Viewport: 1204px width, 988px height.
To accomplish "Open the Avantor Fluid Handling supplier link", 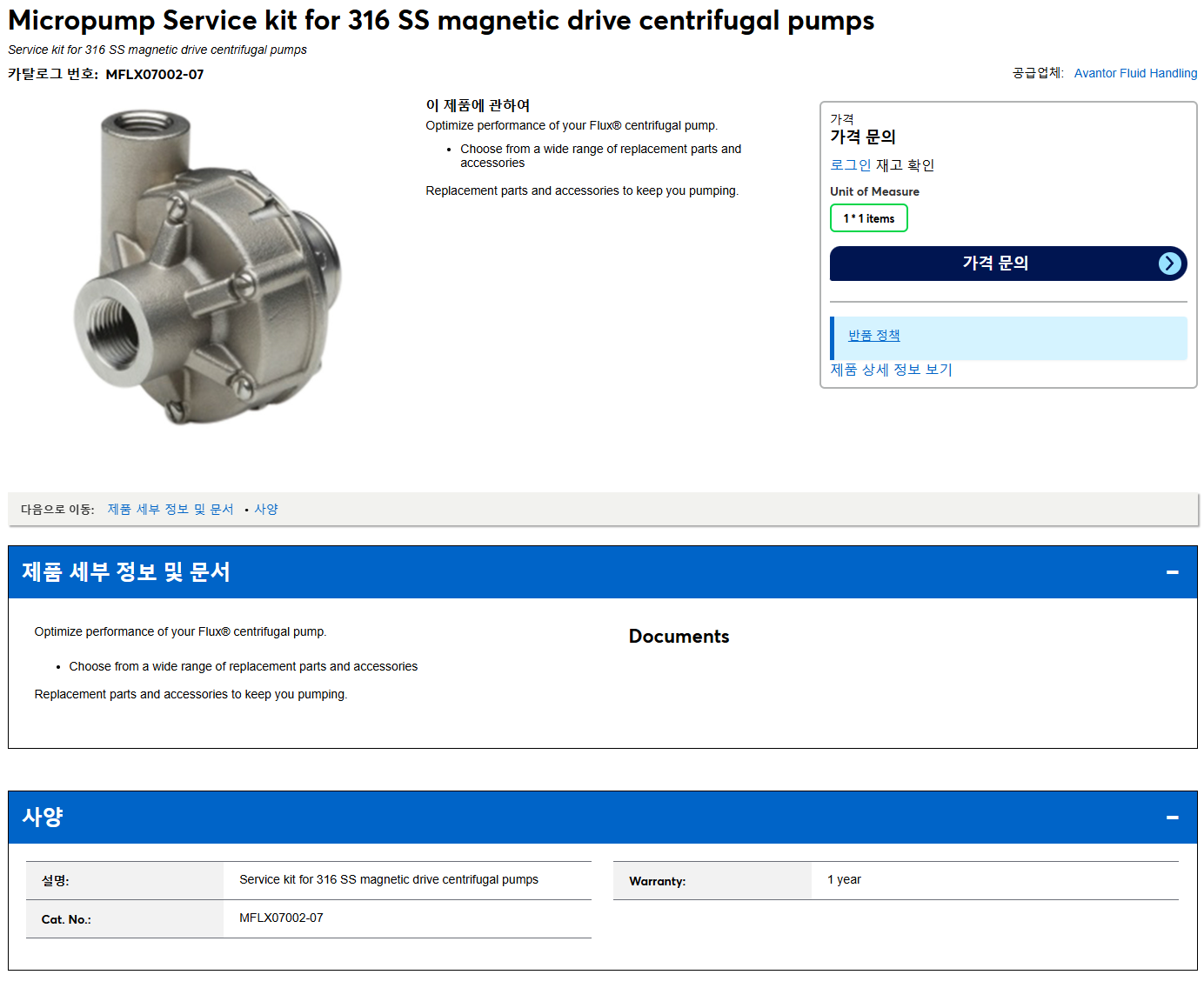I will [x=1135, y=73].
